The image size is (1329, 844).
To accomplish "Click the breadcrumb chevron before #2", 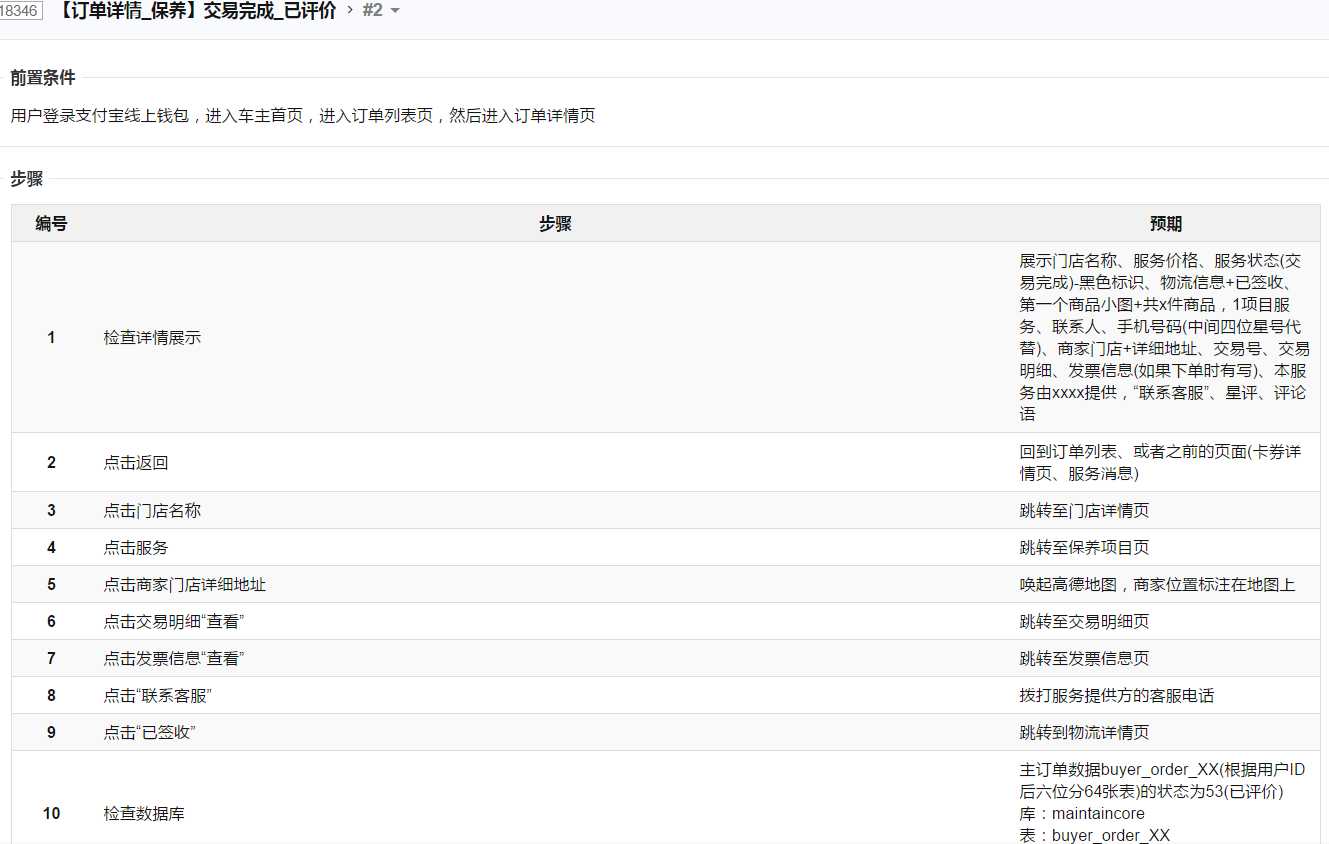I will pos(350,11).
